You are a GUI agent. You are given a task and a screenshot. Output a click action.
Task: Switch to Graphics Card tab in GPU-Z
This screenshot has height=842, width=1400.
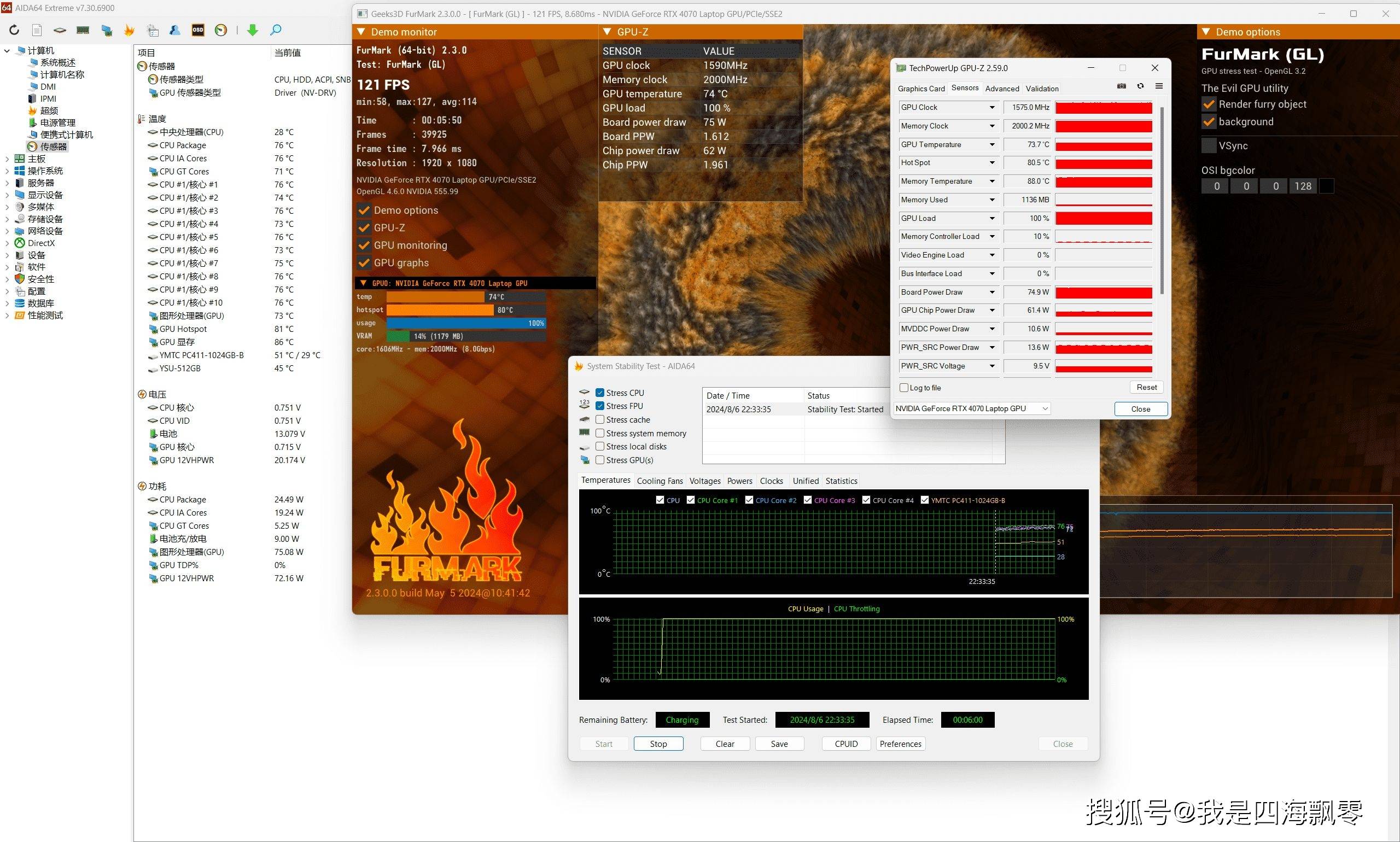tap(921, 89)
